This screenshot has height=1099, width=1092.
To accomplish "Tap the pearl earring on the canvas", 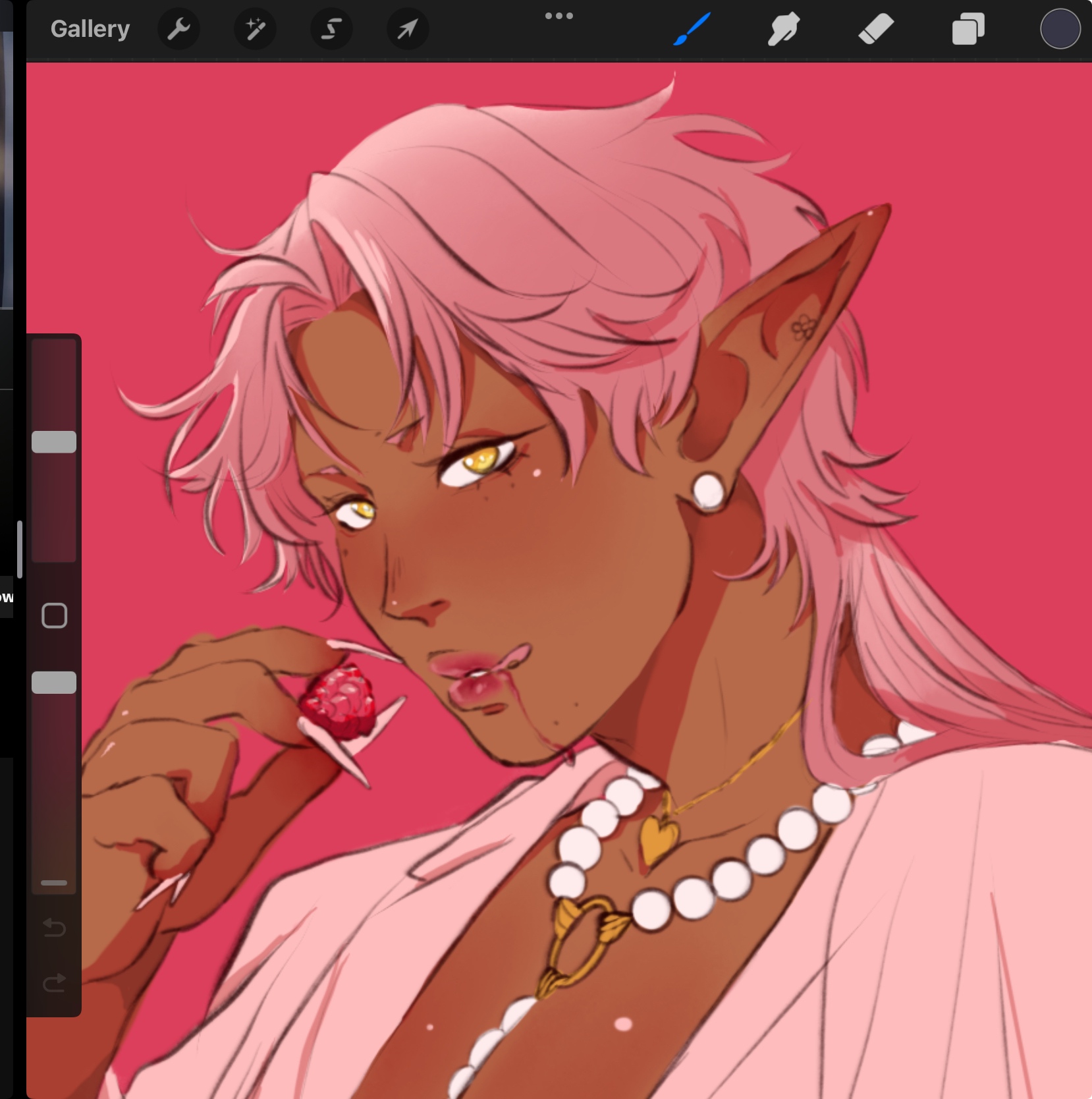I will [x=709, y=492].
